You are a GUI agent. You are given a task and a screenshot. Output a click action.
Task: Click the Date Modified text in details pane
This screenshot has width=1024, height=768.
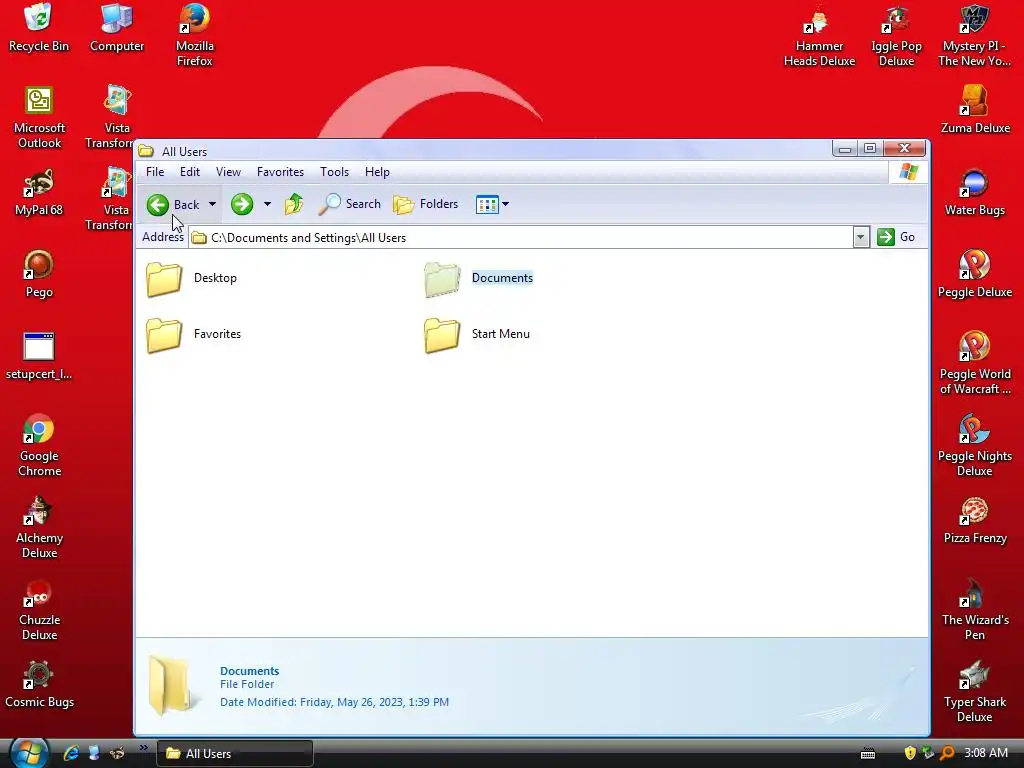334,702
